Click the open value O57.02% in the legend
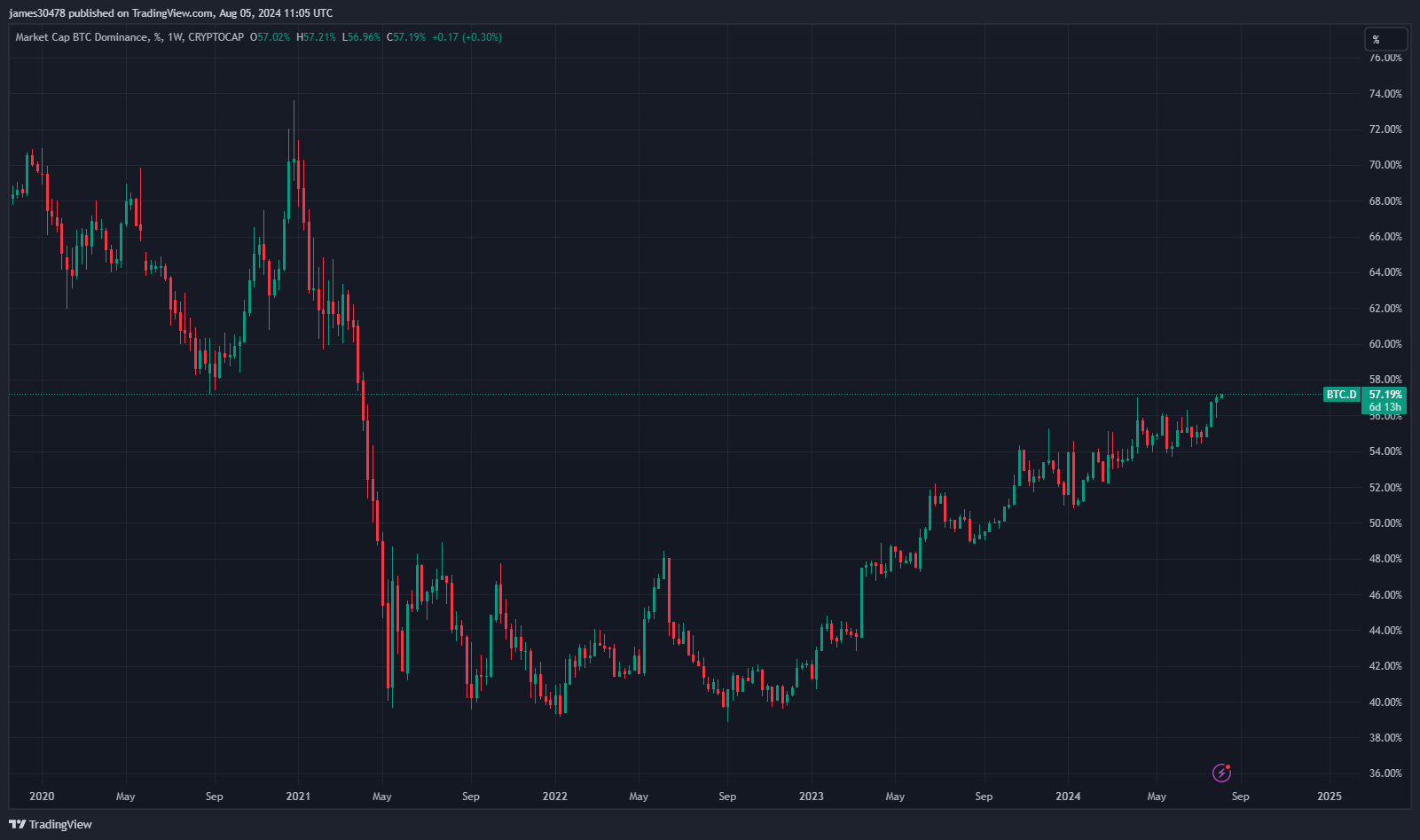The image size is (1420, 840). coord(270,37)
